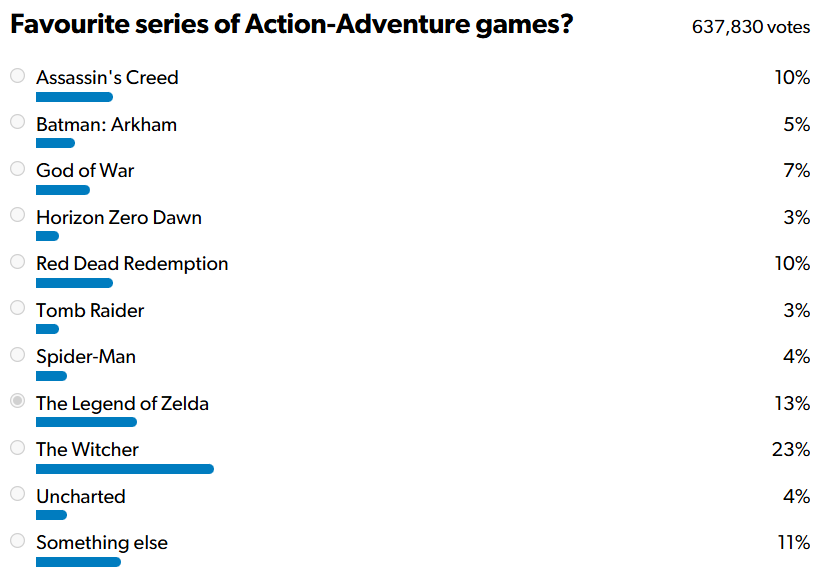This screenshot has height=581, width=825.
Task: Select the Spider-Man radio button
Action: [17, 355]
